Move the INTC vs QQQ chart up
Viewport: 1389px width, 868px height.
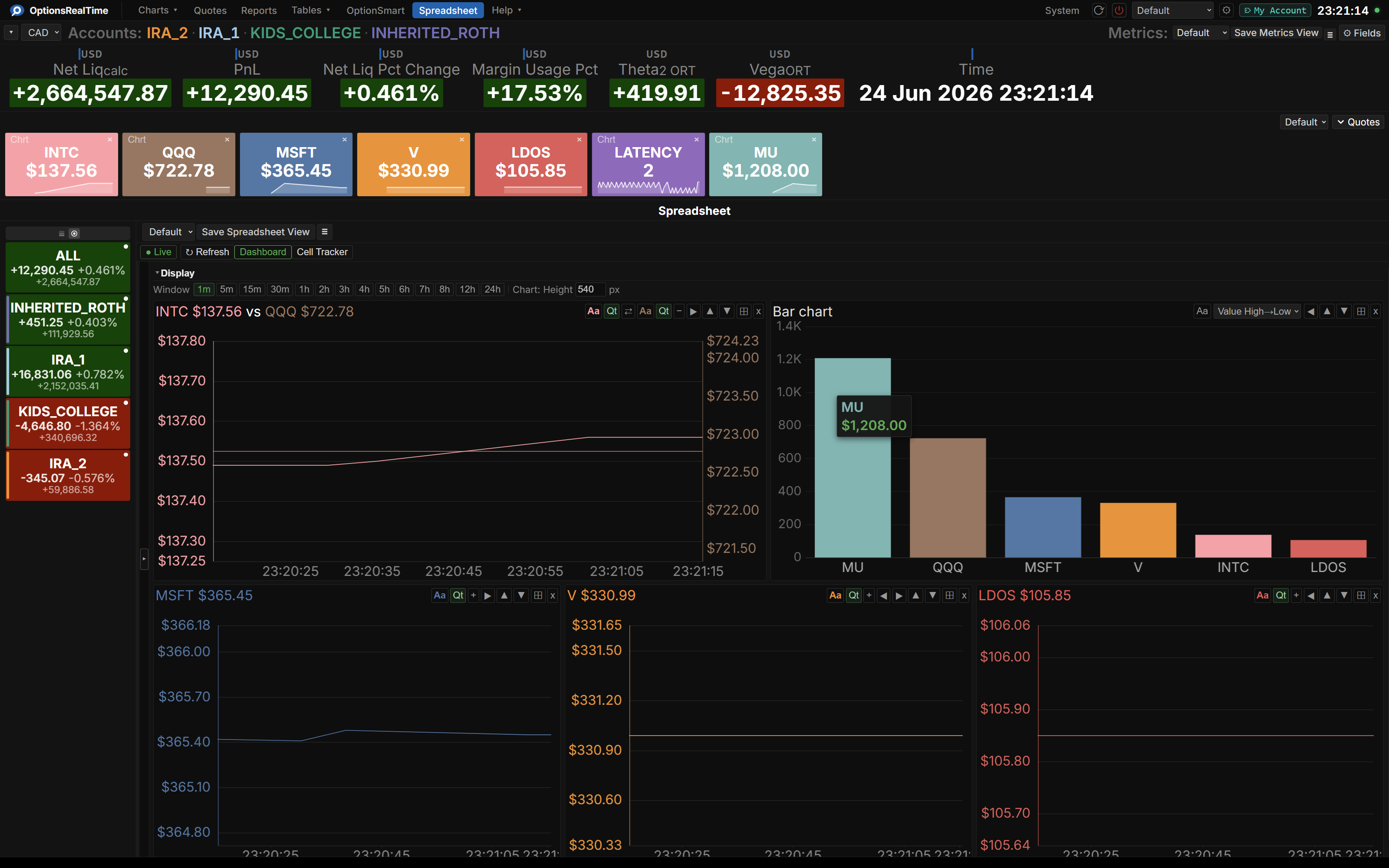tap(710, 311)
